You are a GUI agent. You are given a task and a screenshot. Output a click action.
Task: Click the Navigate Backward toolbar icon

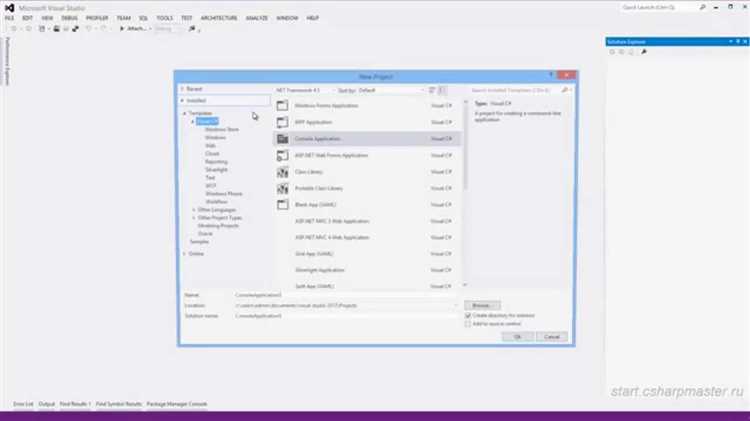(x=13, y=29)
